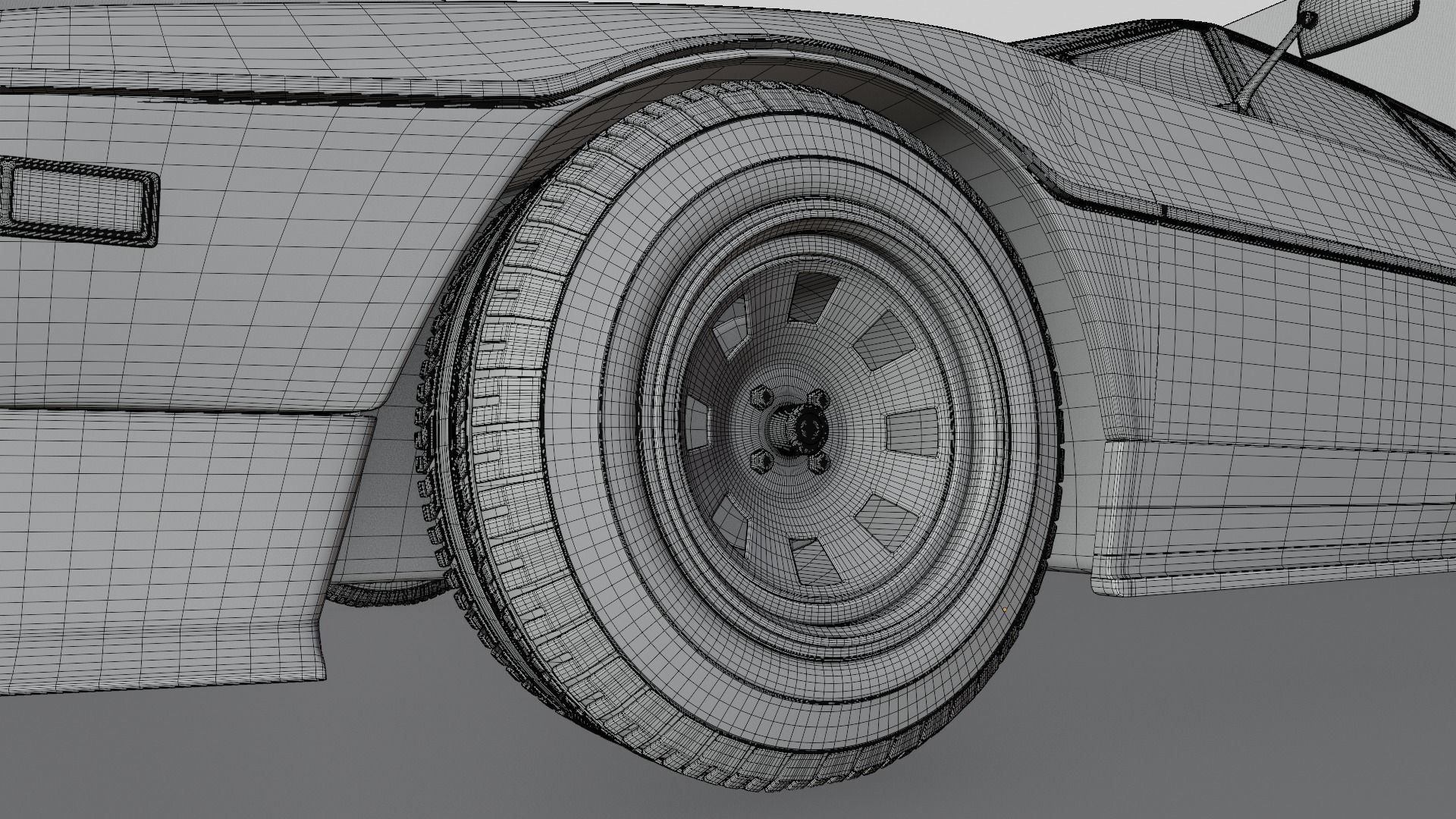Pick the small orange origin dot by tire
Image resolution: width=1456 pixels, height=819 pixels.
1006,609
